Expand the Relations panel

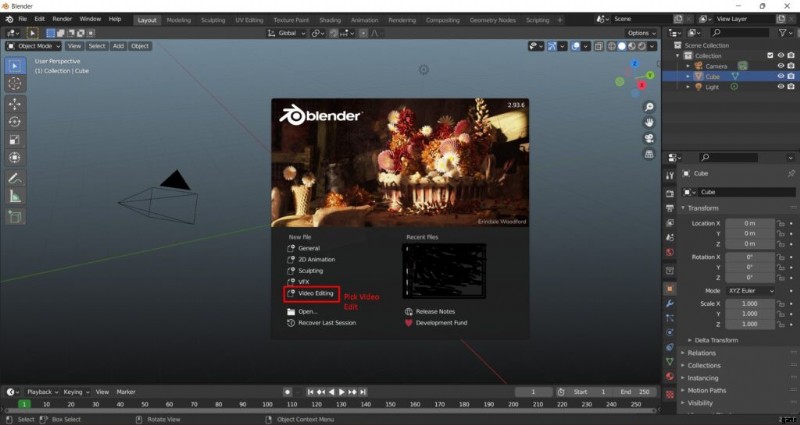[x=701, y=353]
